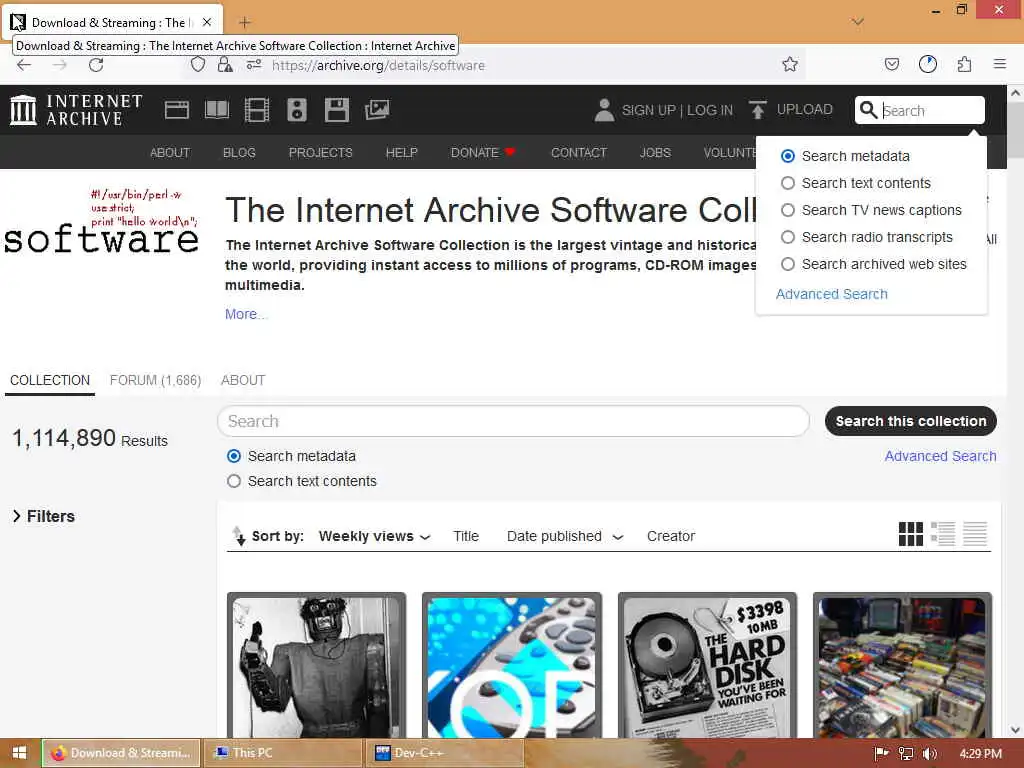Toggle sort direction arrow icon
Viewport: 1024px width, 768px height.
[239, 536]
